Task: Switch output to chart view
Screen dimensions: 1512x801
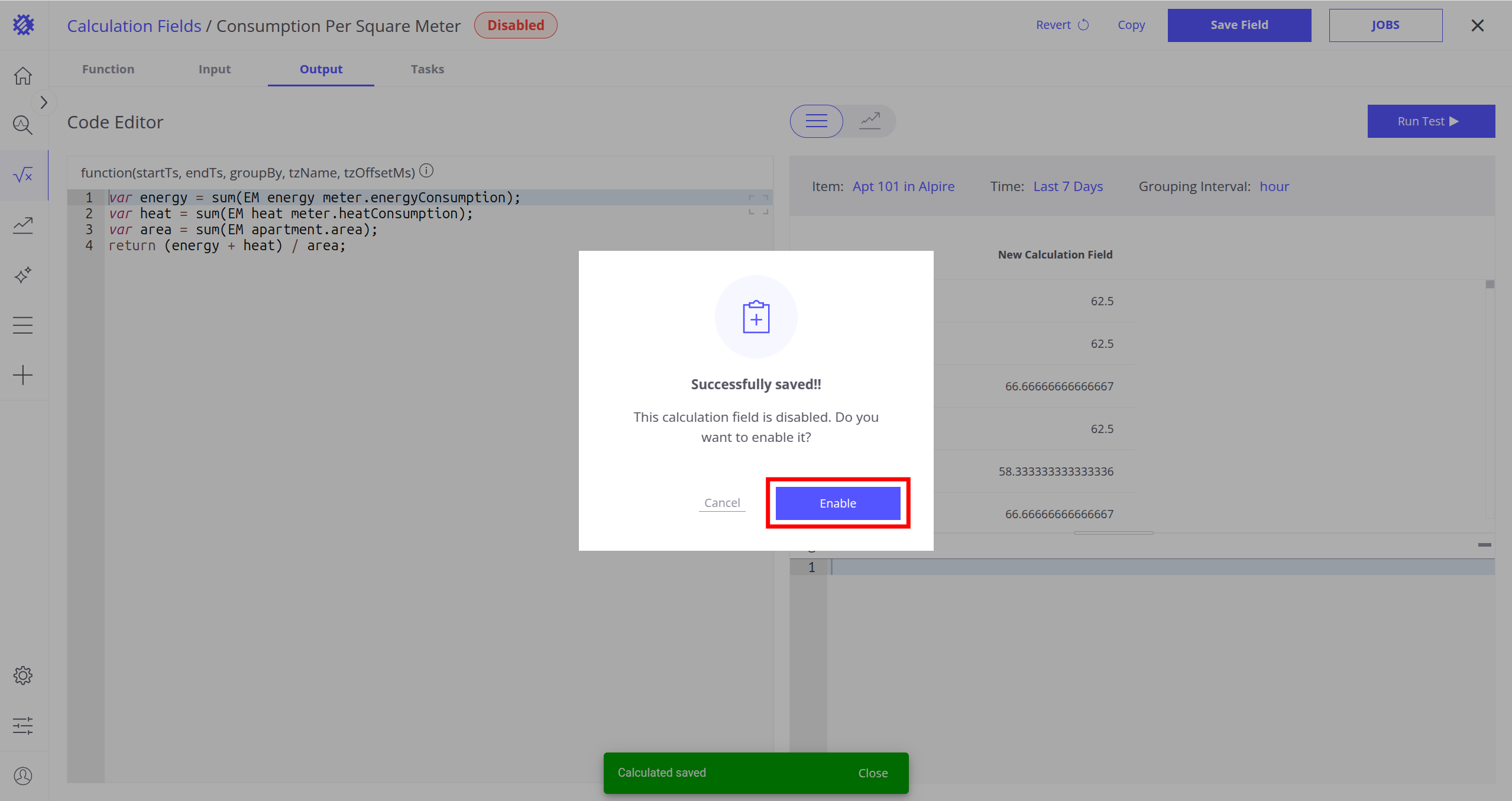Action: click(870, 121)
